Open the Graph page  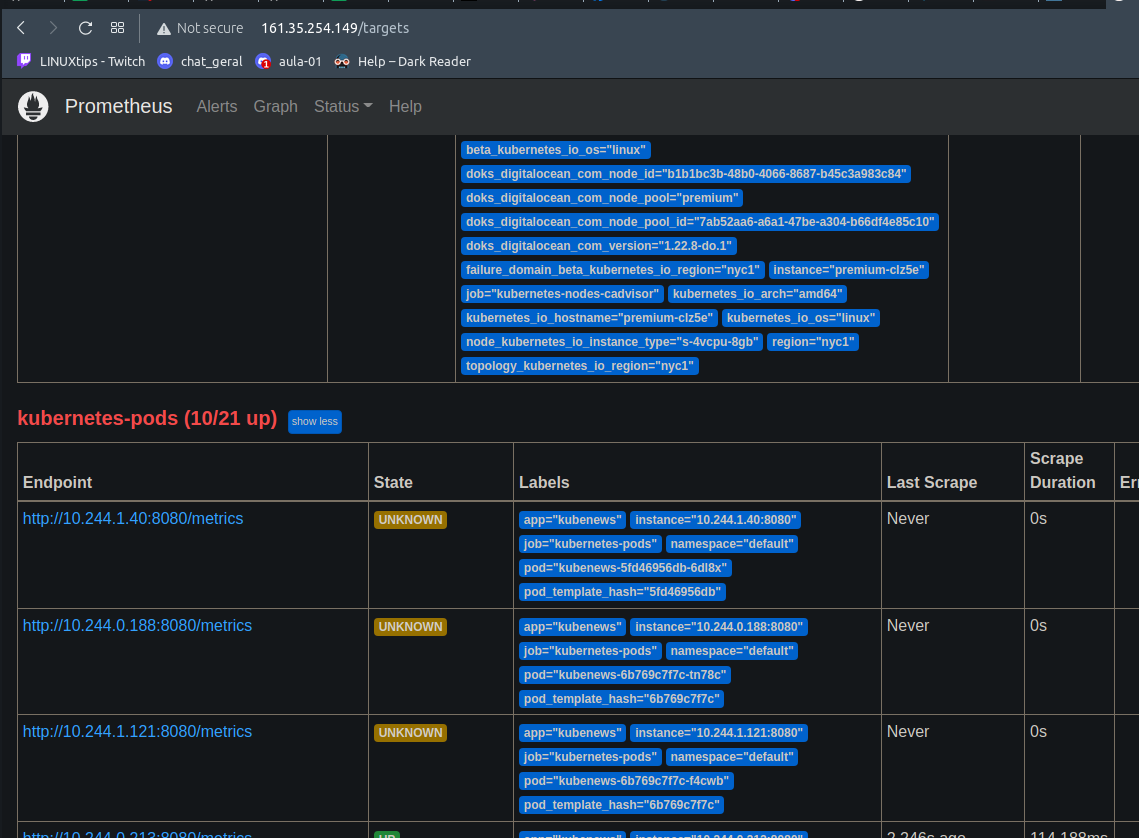point(275,107)
